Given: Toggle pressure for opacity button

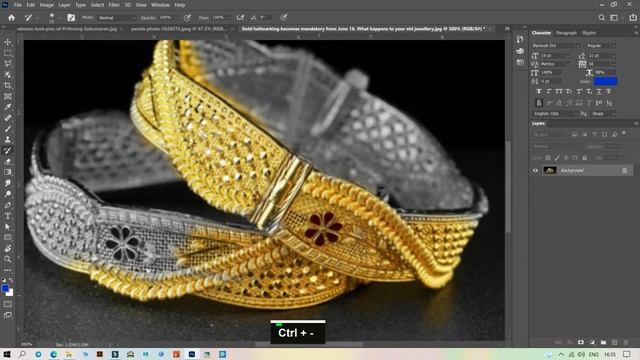Looking at the screenshot, I should [187, 18].
